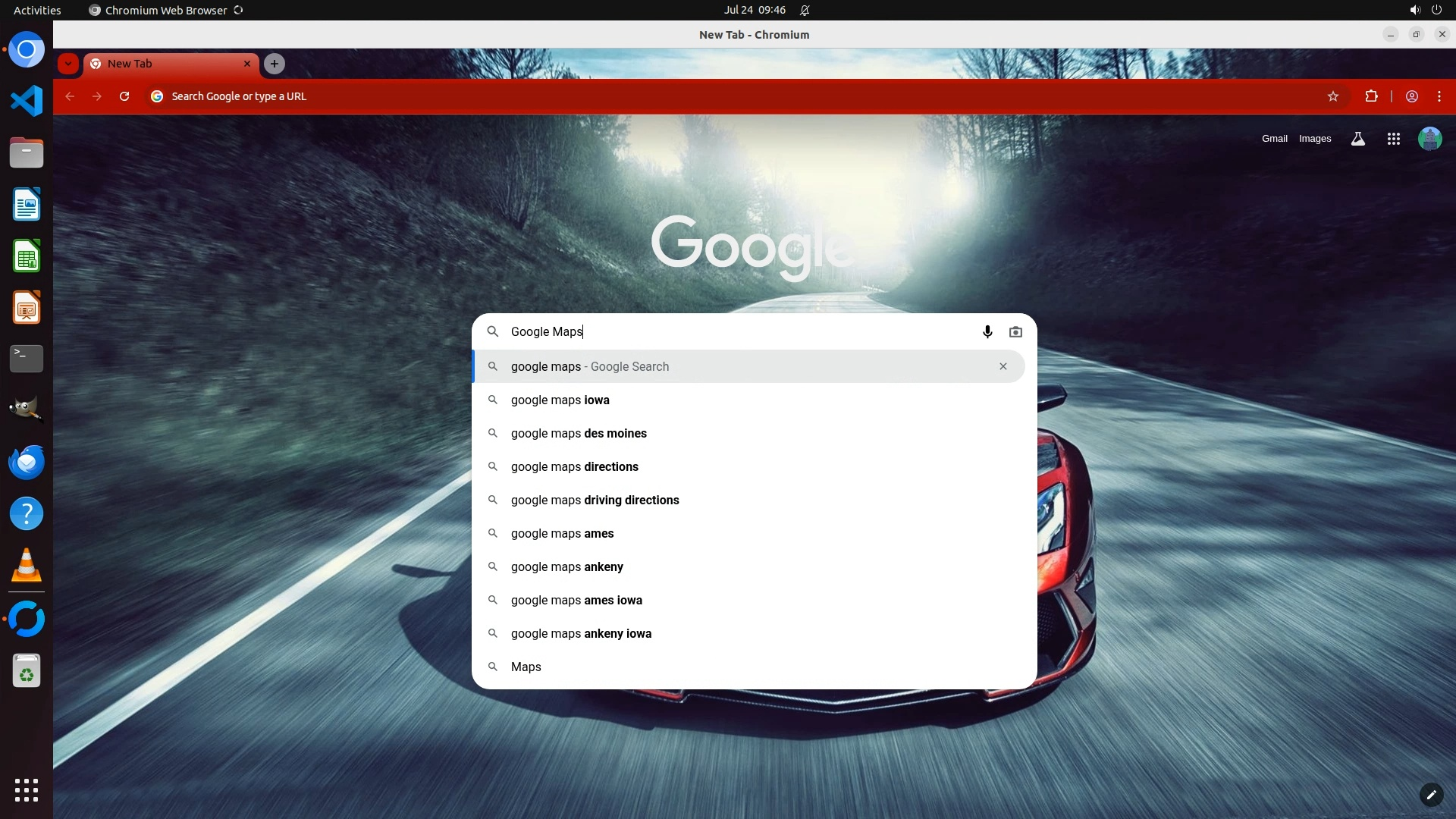Image resolution: width=1456 pixels, height=819 pixels.
Task: Open Chromium three-dot menu
Action: [x=1439, y=96]
